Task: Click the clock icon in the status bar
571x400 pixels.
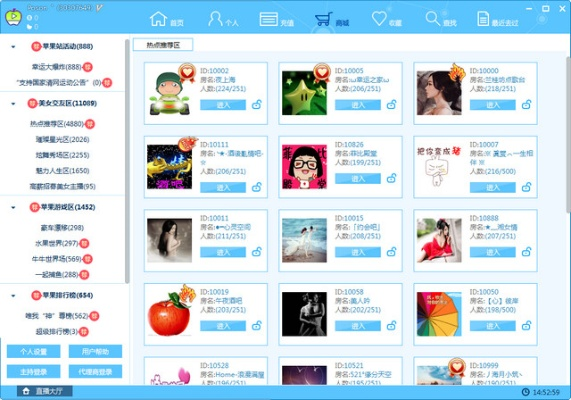Action: click(x=525, y=392)
